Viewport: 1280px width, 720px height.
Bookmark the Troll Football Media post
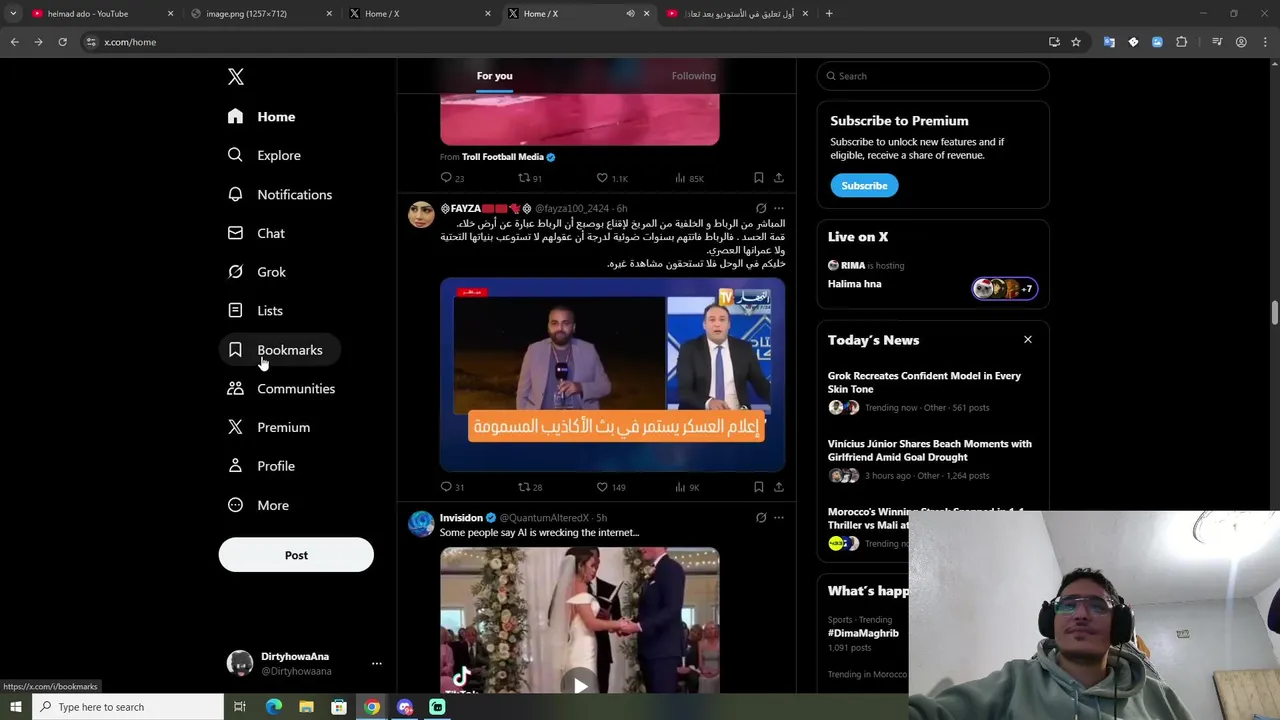point(759,178)
